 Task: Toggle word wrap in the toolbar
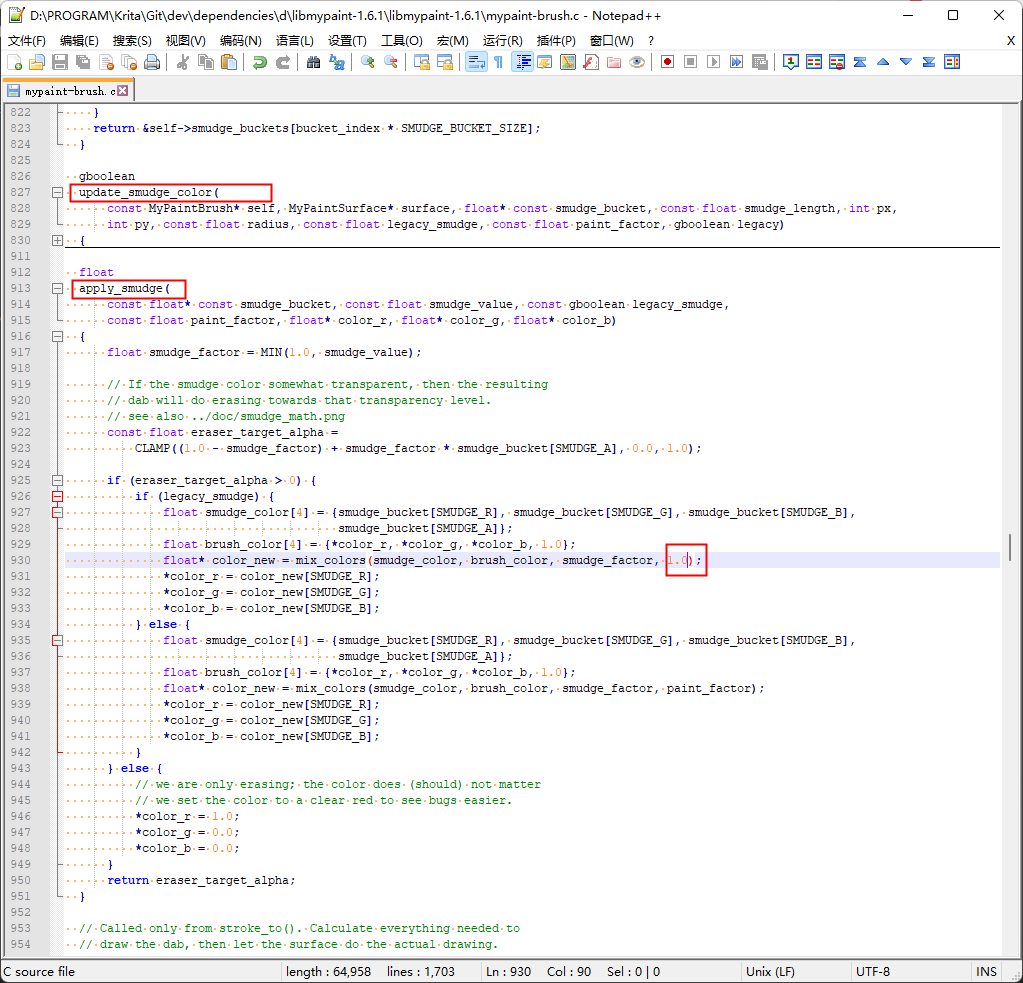475,62
